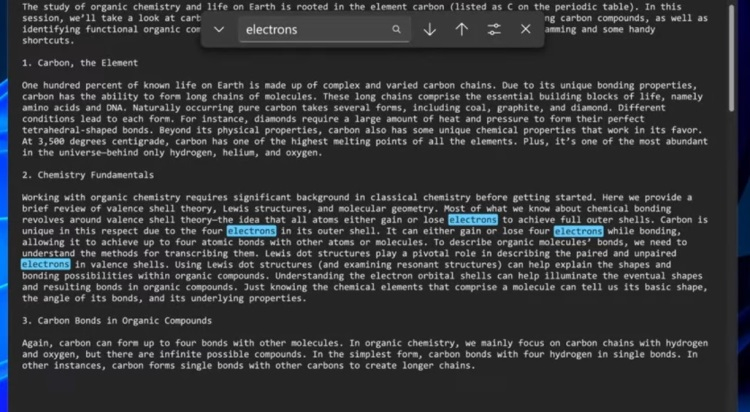Jump to next match with down arrow

pyautogui.click(x=430, y=30)
